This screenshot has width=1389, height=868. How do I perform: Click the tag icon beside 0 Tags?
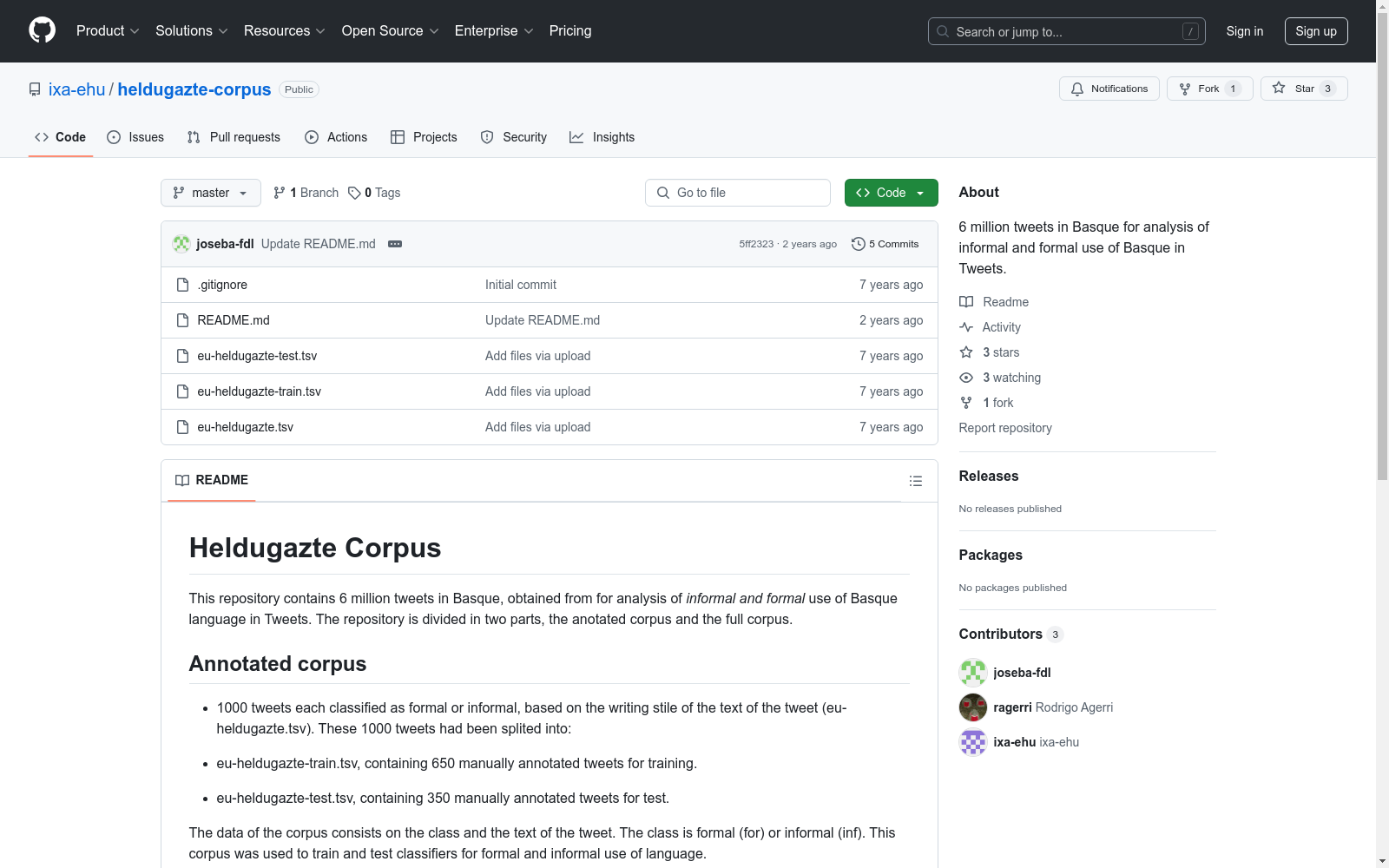[354, 193]
